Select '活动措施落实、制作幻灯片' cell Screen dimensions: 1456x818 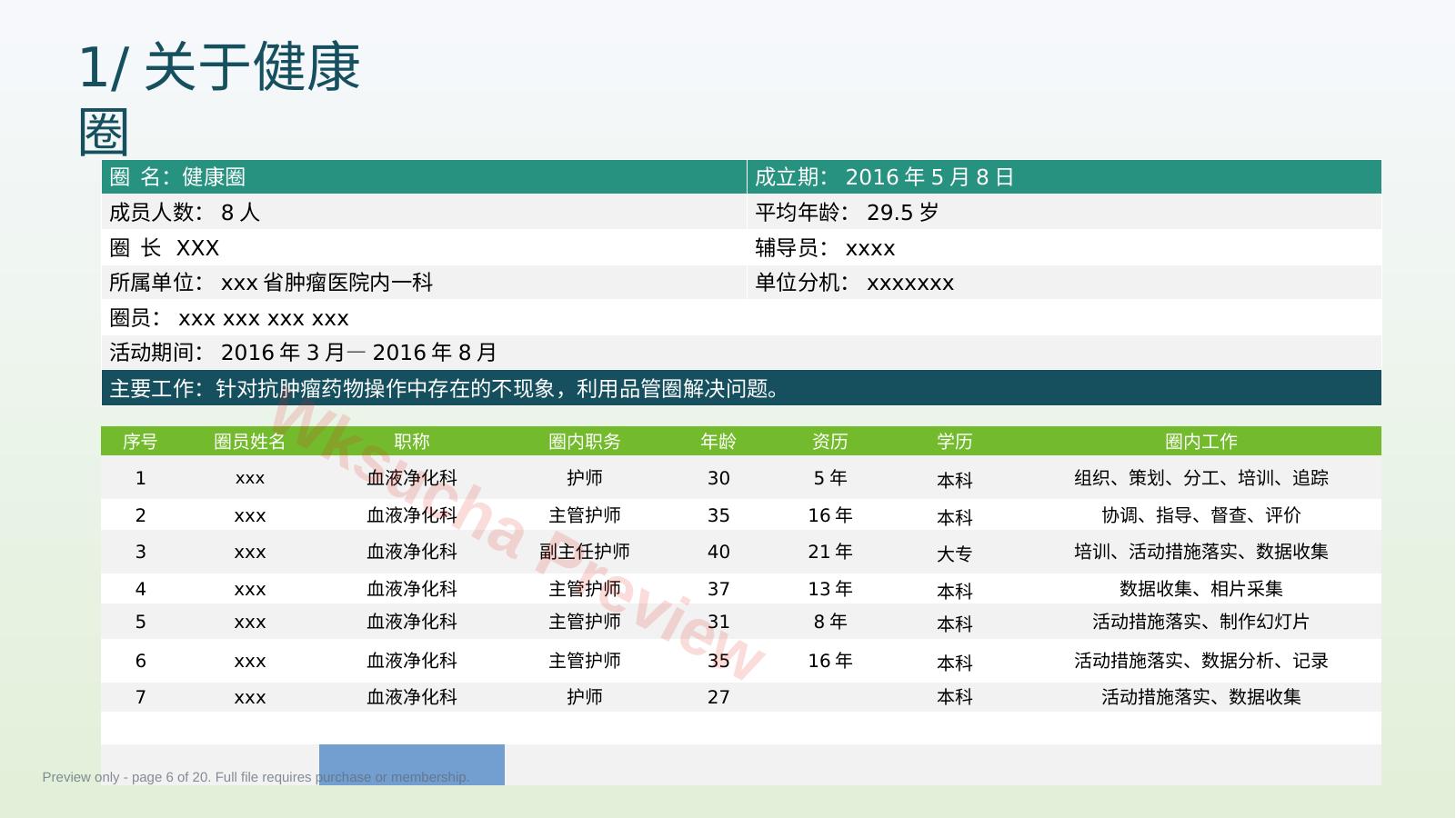[x=1201, y=621]
